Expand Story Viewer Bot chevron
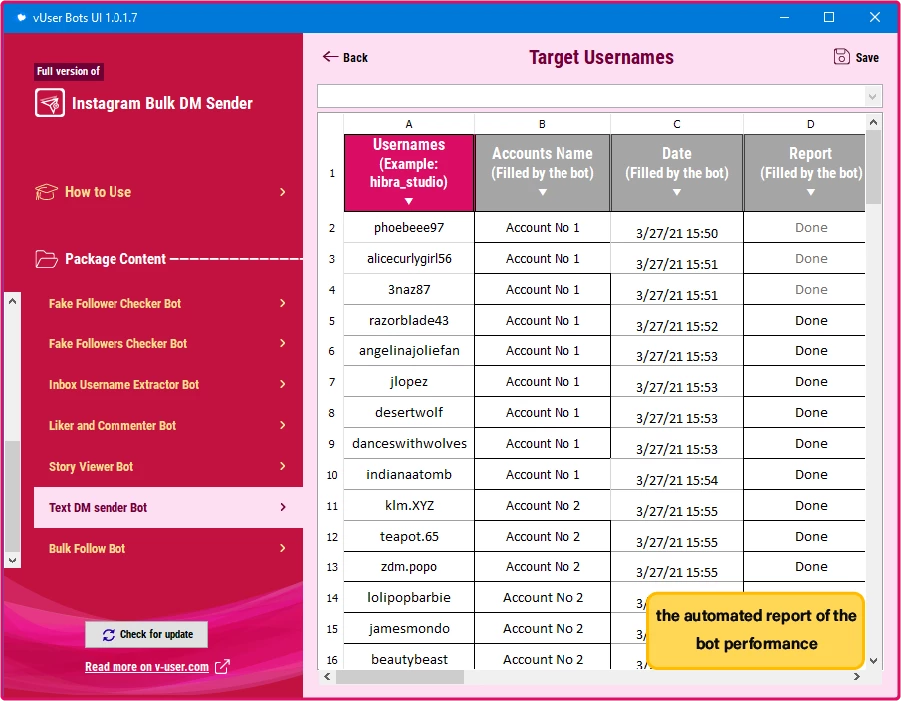The width and height of the screenshot is (901, 701). tap(283, 466)
